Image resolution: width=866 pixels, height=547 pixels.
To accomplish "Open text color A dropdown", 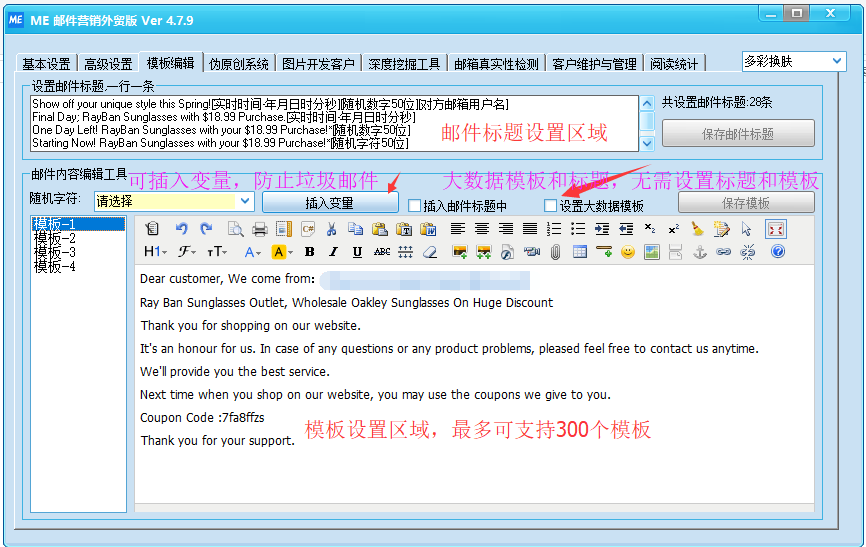I will (252, 252).
